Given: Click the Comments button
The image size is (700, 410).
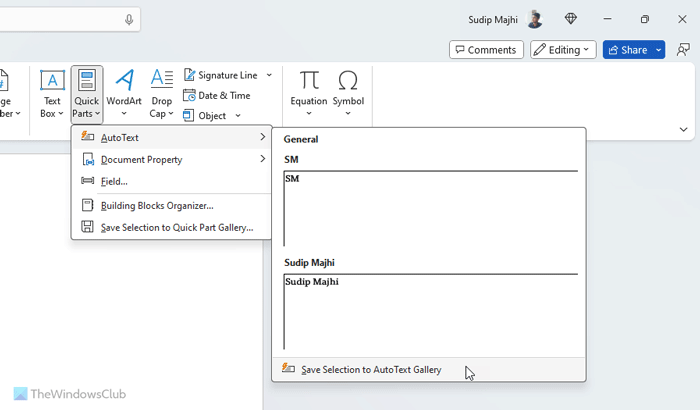Looking at the screenshot, I should (486, 50).
